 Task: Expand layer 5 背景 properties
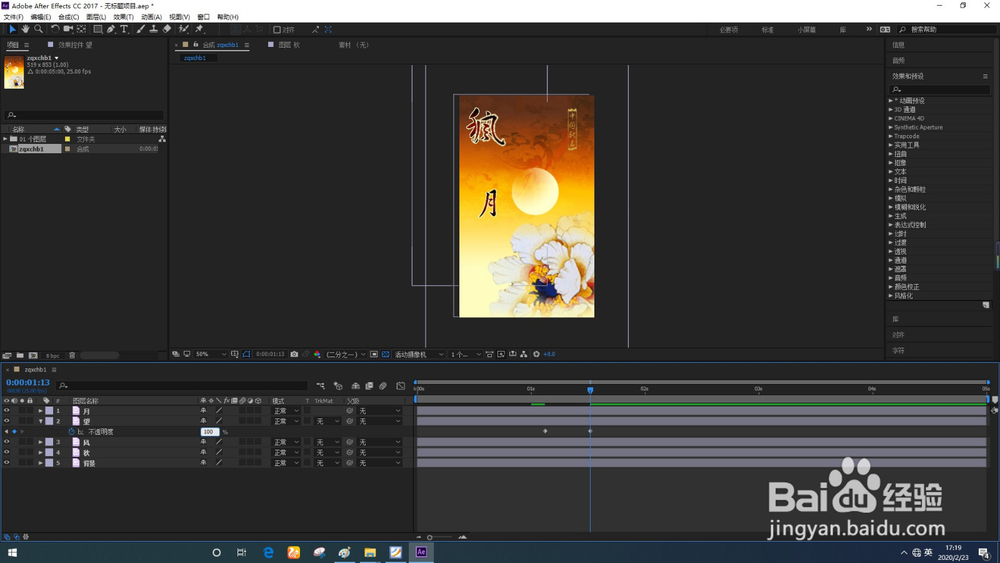pyautogui.click(x=41, y=463)
